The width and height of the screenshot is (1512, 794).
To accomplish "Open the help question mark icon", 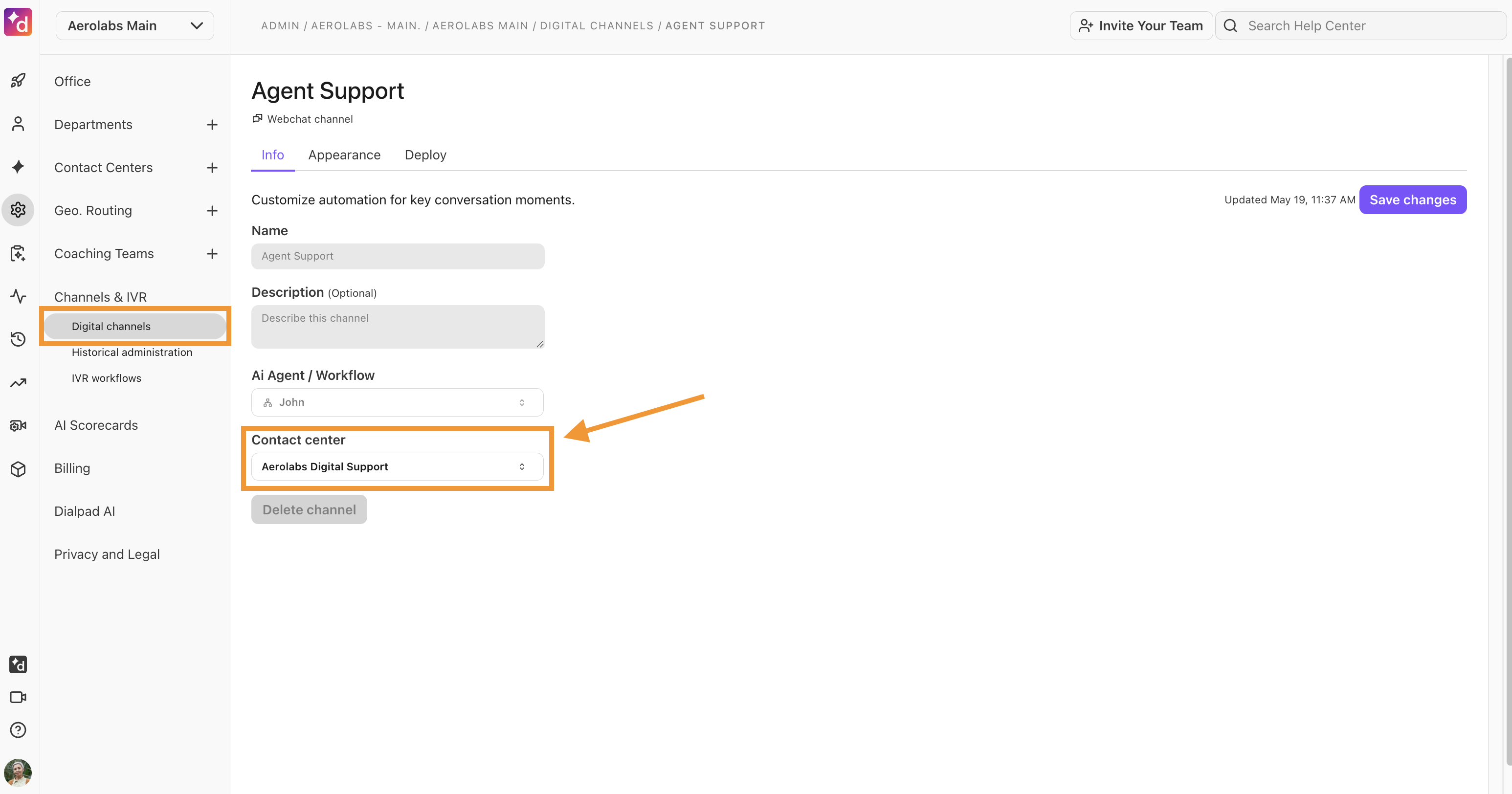I will pyautogui.click(x=18, y=729).
